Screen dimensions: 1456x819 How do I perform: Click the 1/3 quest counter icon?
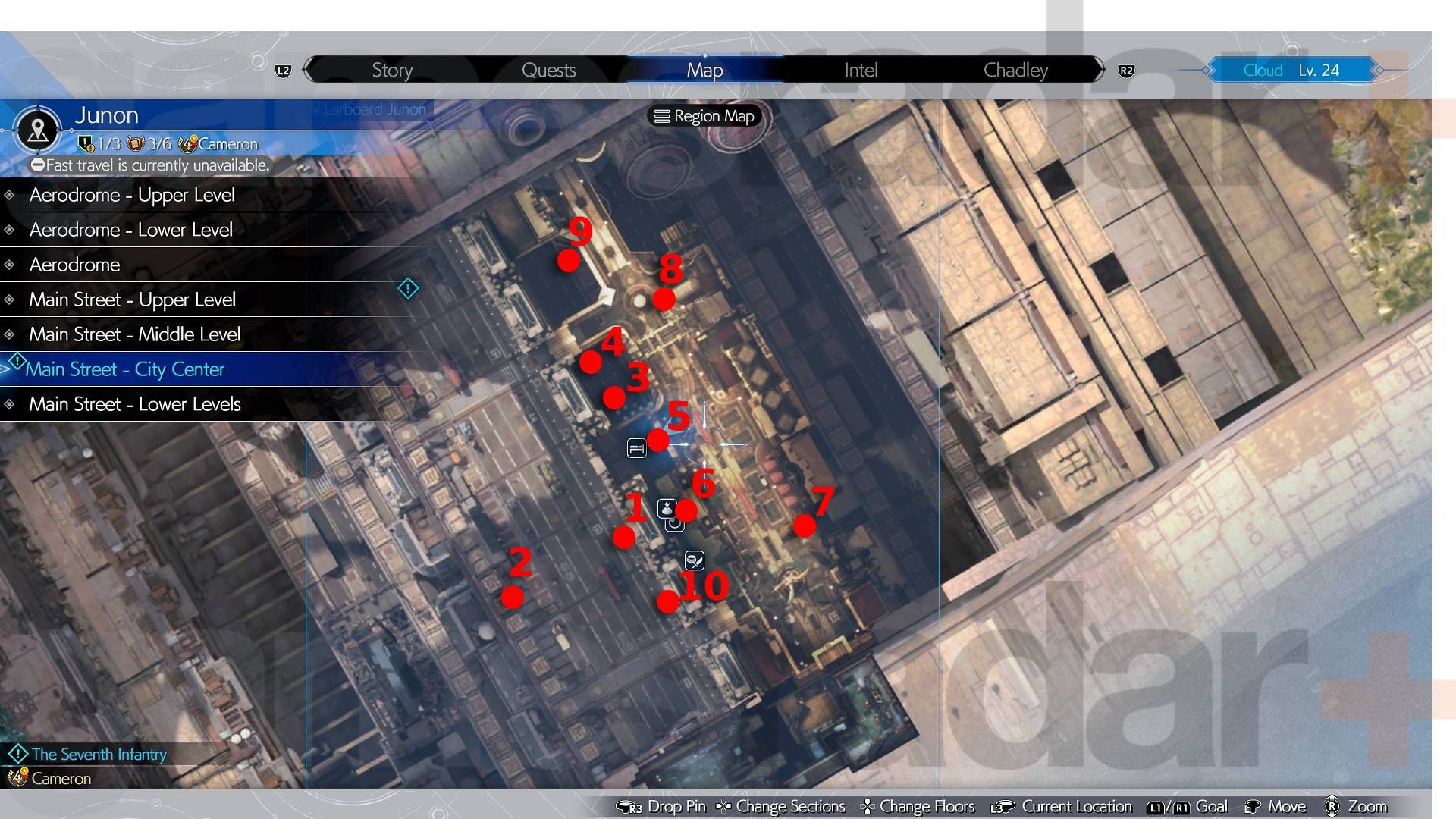click(86, 143)
